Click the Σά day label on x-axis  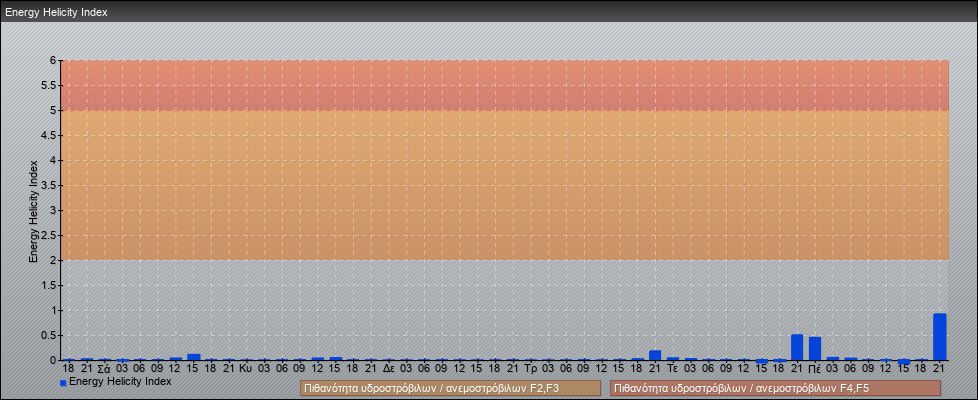pyautogui.click(x=104, y=369)
